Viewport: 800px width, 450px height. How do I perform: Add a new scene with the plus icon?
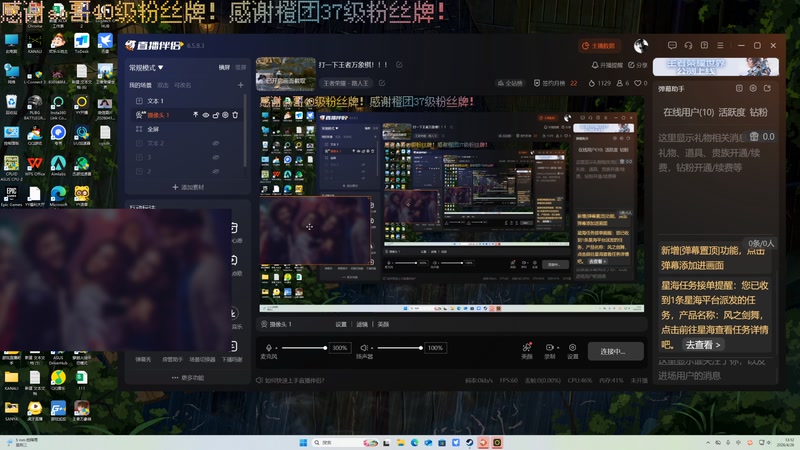(x=240, y=85)
